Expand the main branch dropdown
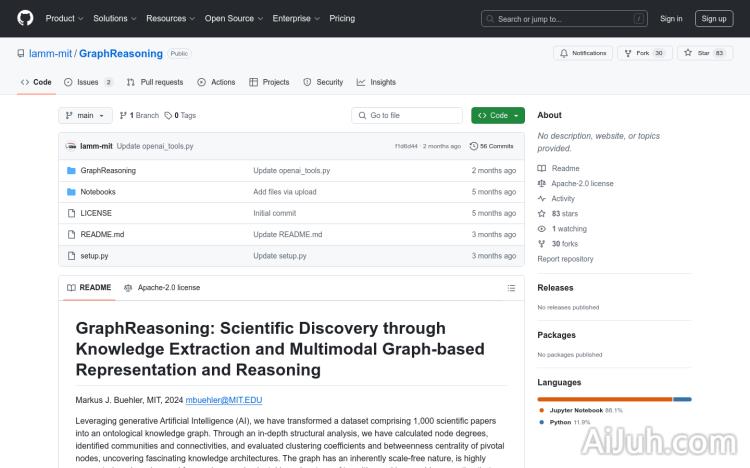Viewport: 750px width, 468px height. (x=86, y=116)
